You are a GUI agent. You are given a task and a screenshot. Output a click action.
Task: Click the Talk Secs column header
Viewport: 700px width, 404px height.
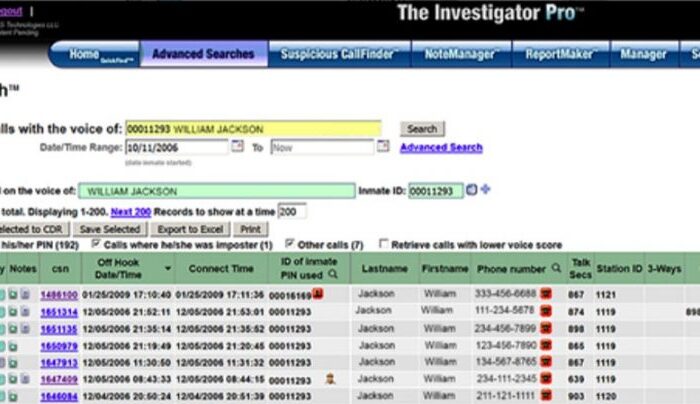tap(580, 269)
